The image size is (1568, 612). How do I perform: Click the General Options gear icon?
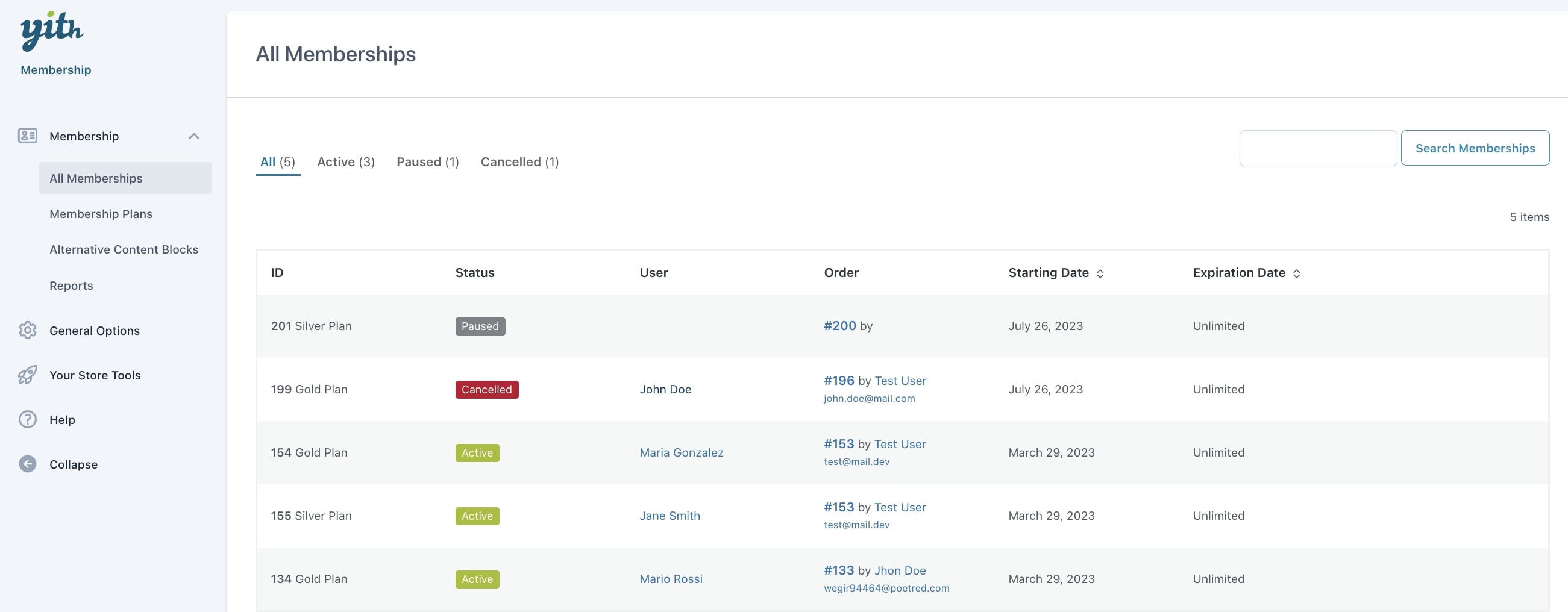(27, 330)
